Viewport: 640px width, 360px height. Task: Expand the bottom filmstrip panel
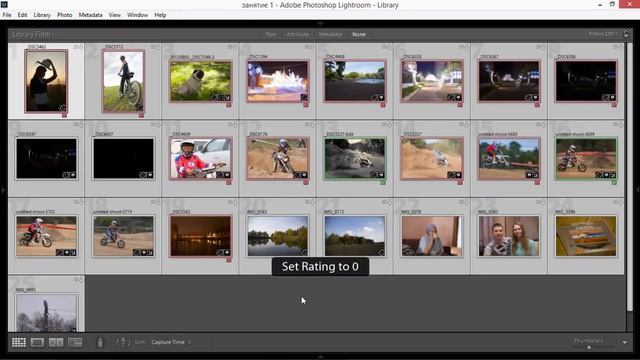coord(320,357)
